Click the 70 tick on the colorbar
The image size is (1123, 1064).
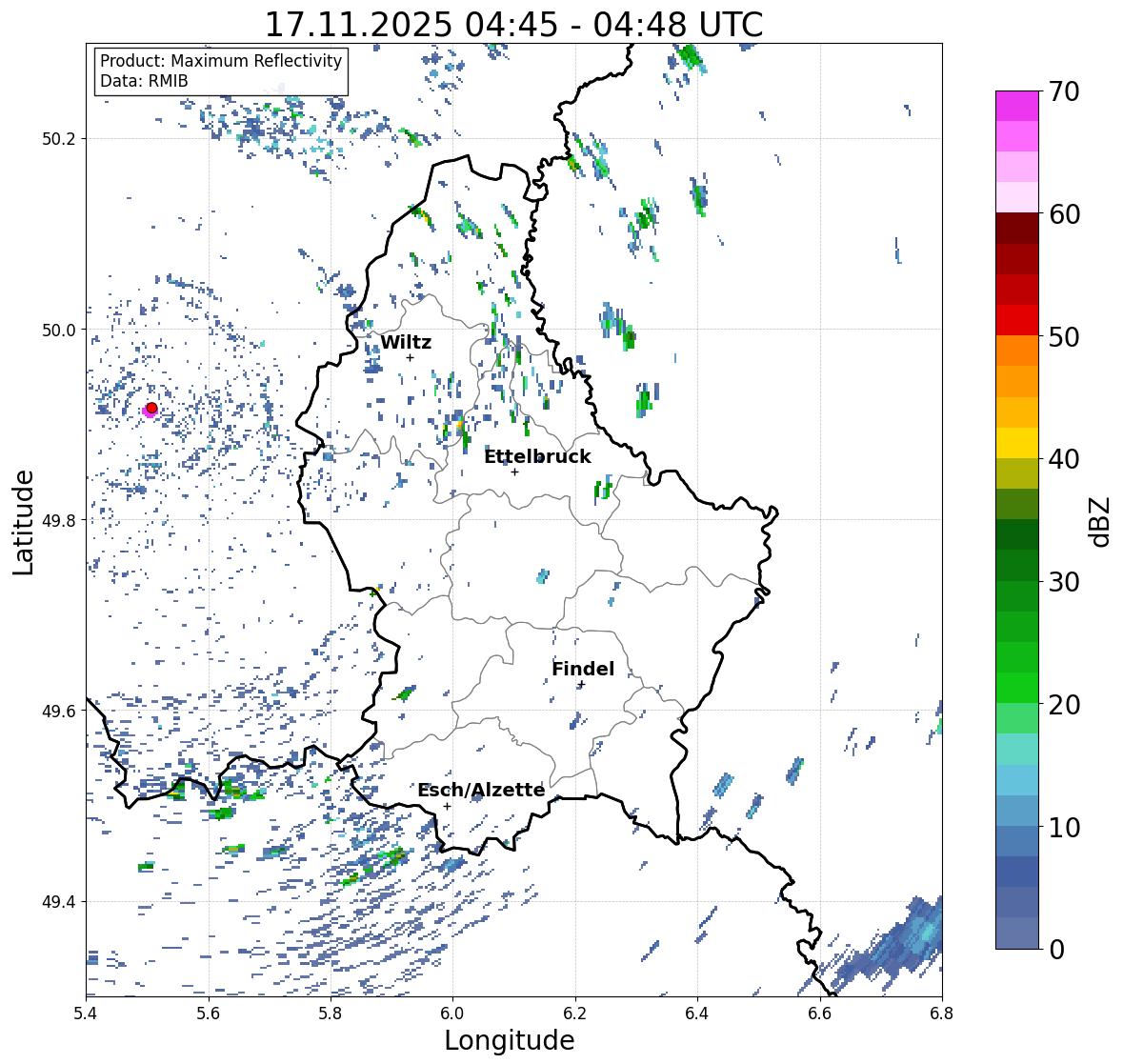[1063, 91]
